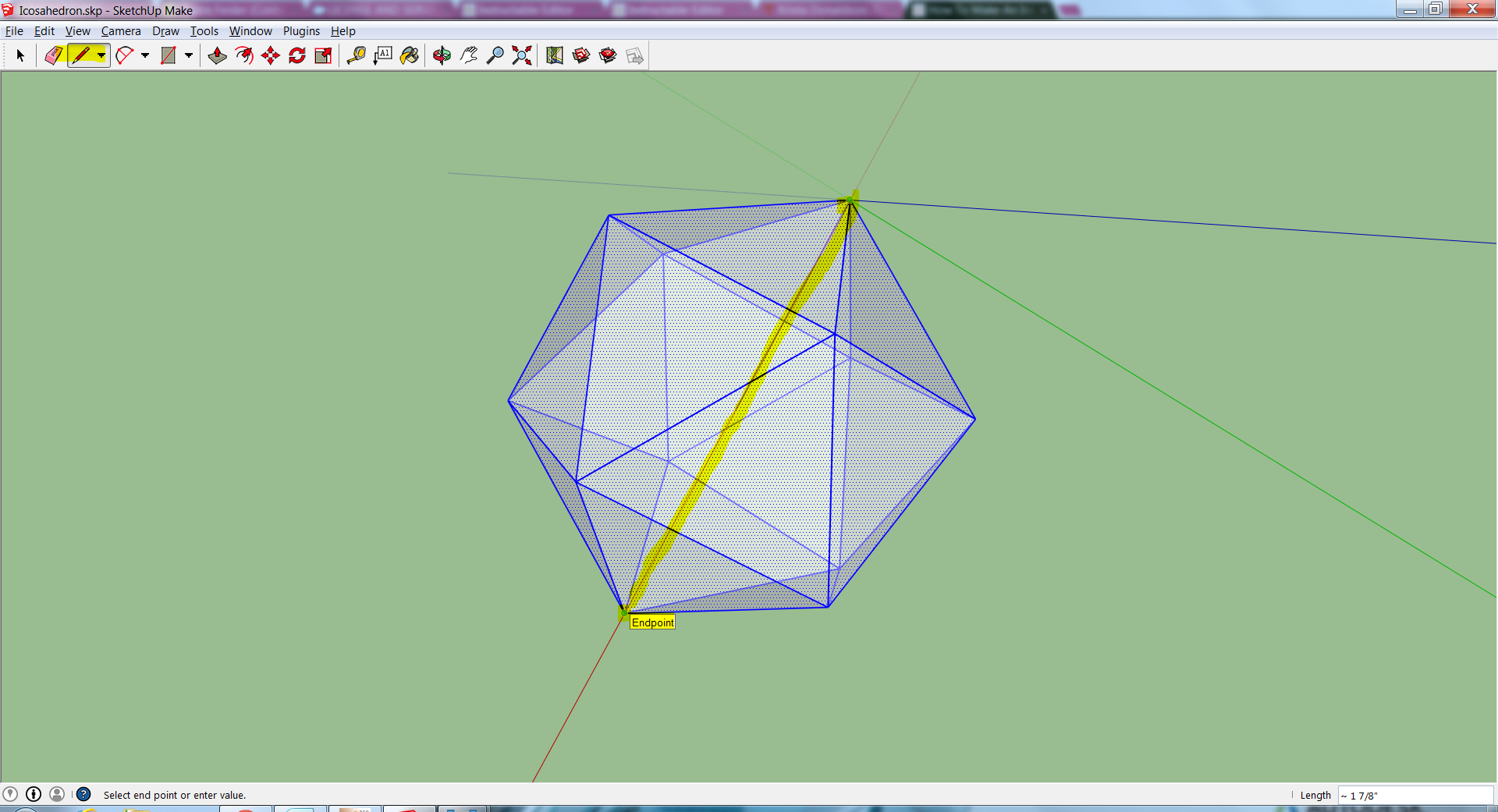The height and width of the screenshot is (812, 1498).
Task: Select the Rectangle shape tool
Action: (168, 55)
